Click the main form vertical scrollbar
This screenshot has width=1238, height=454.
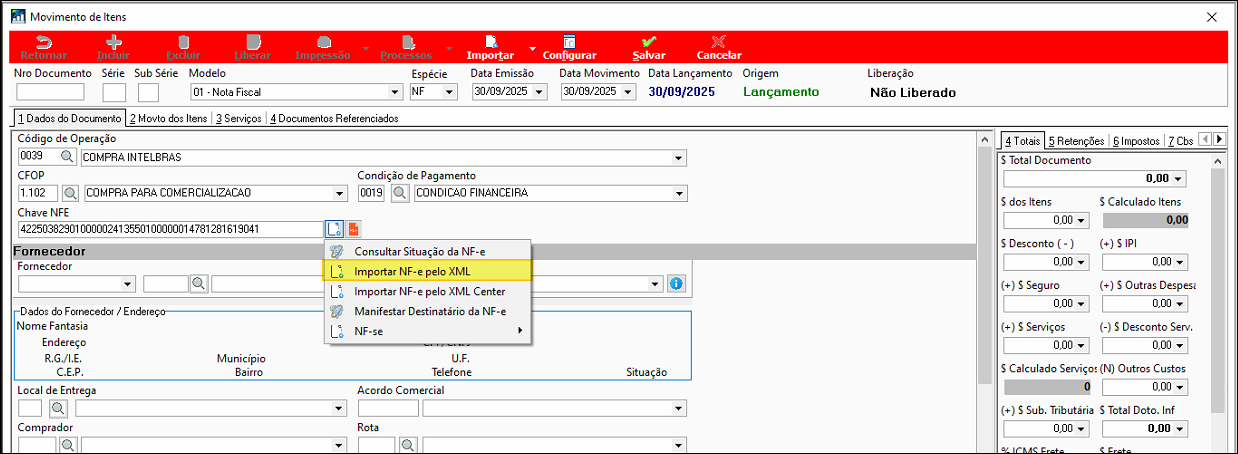click(984, 290)
